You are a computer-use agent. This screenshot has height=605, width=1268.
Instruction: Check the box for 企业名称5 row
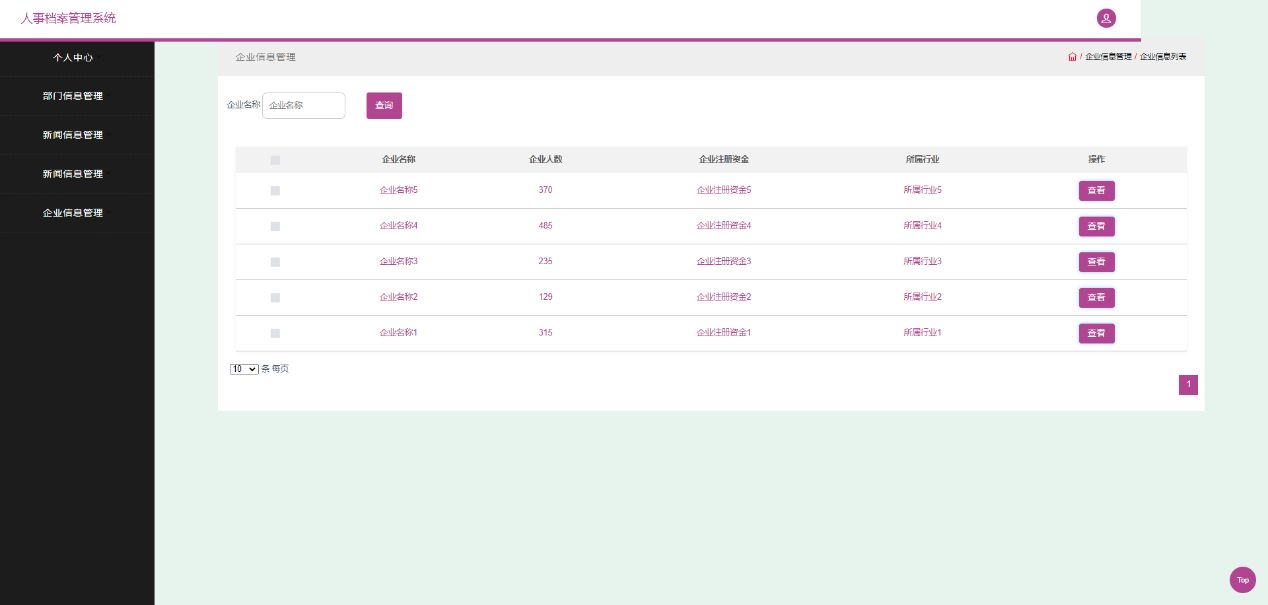pyautogui.click(x=275, y=190)
